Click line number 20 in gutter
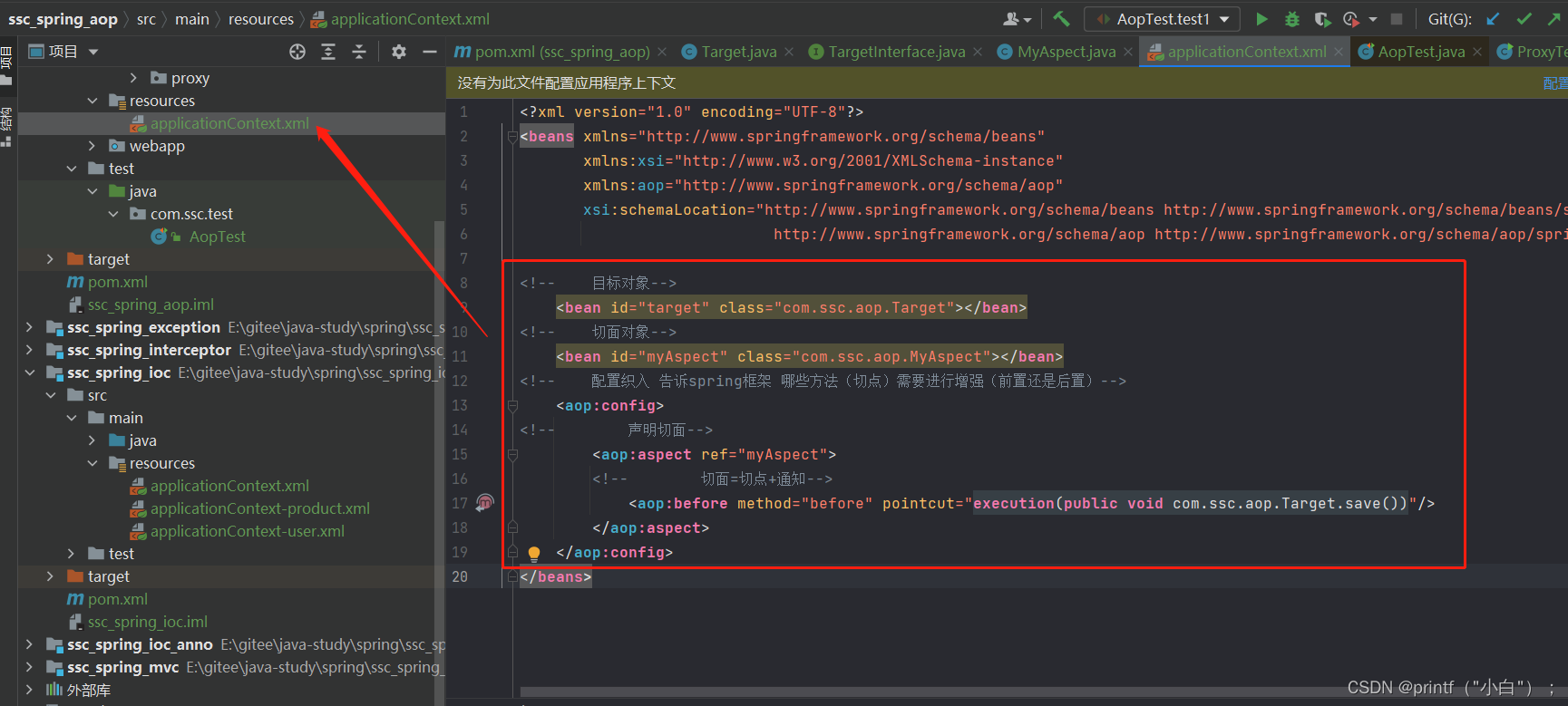Image resolution: width=1568 pixels, height=706 pixels. (460, 576)
